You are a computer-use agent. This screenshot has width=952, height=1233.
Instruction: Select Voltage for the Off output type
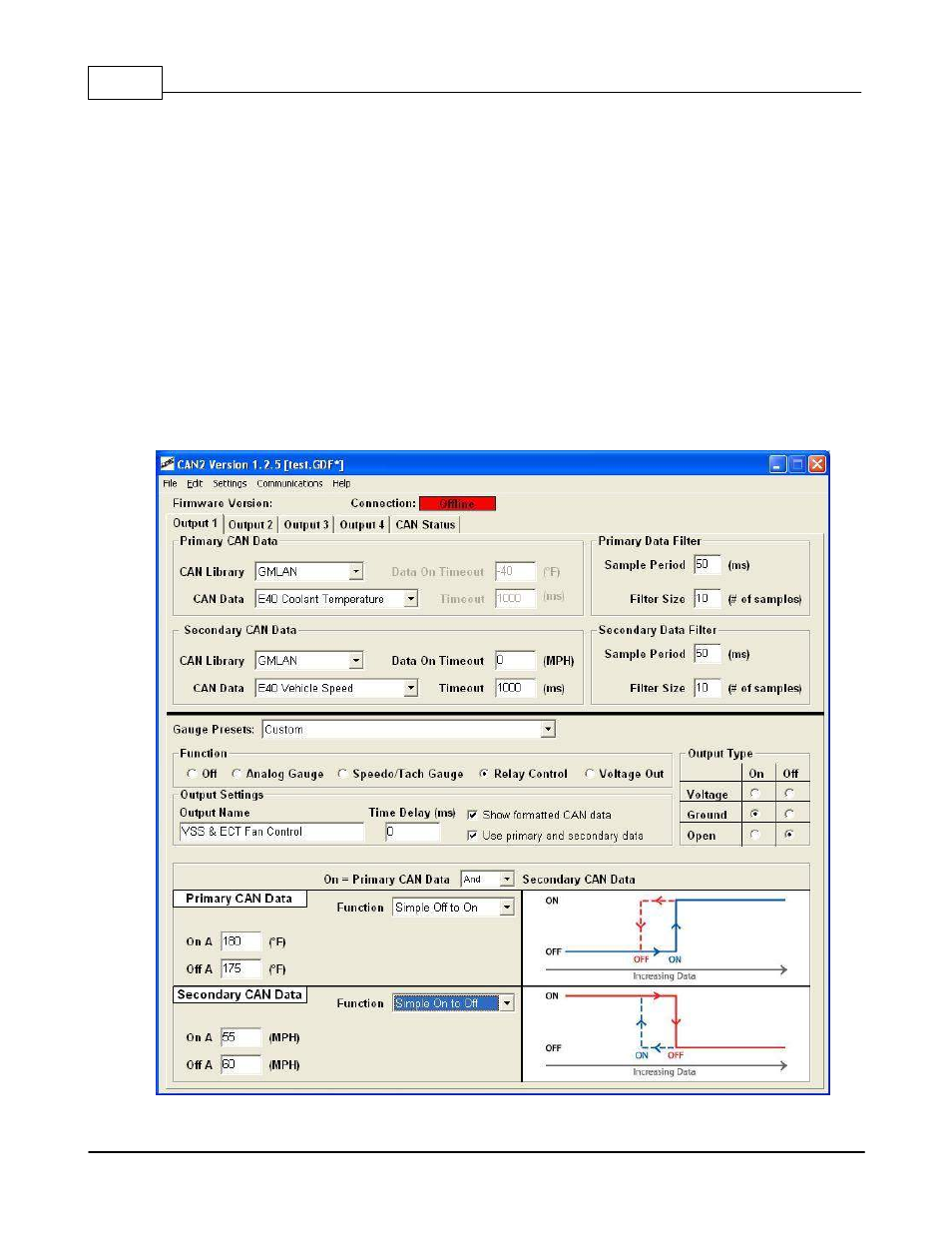pos(789,794)
